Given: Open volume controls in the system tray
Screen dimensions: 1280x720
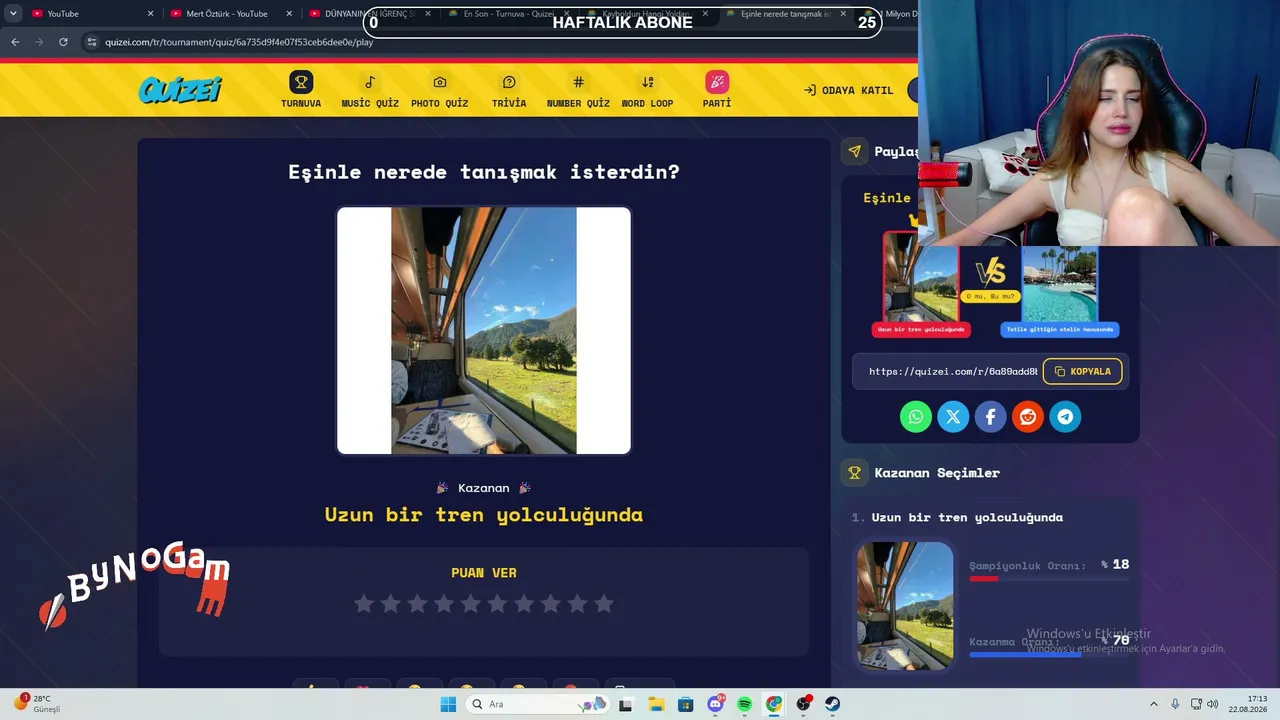Looking at the screenshot, I should pyautogui.click(x=1212, y=704).
